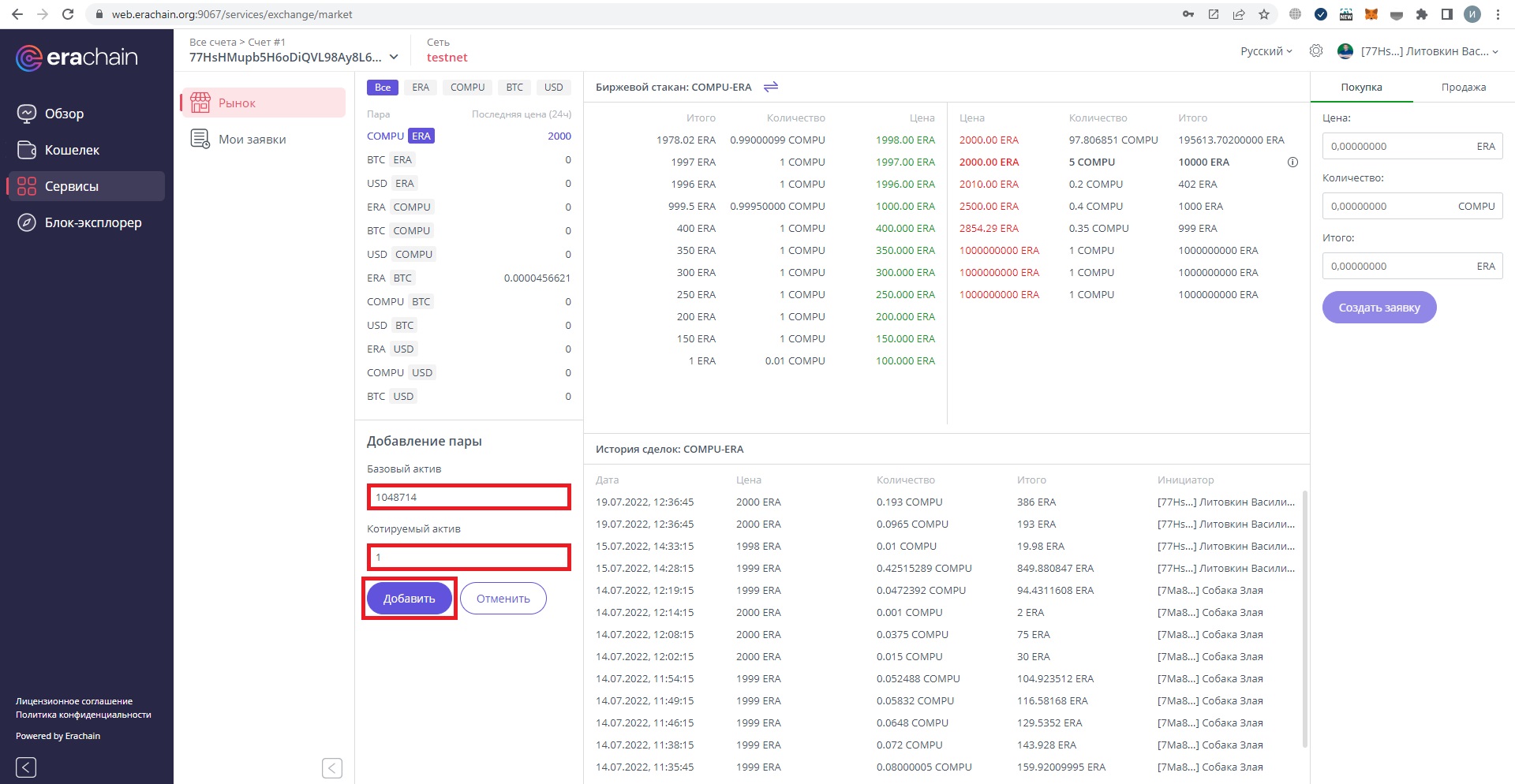The image size is (1515, 784).
Task: Filter pairs by USD
Action: pyautogui.click(x=553, y=88)
